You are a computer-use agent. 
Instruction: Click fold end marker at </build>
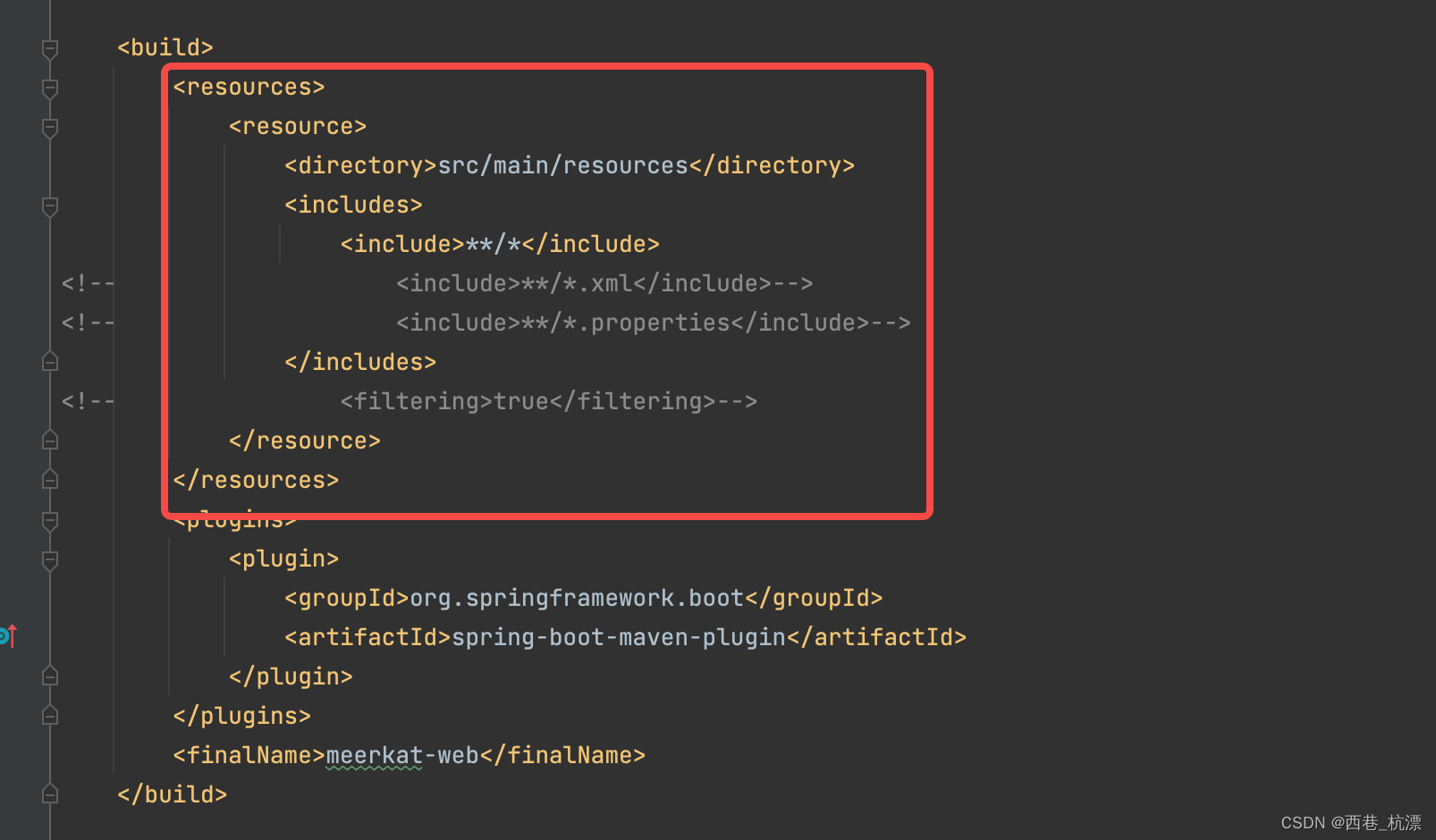[50, 794]
